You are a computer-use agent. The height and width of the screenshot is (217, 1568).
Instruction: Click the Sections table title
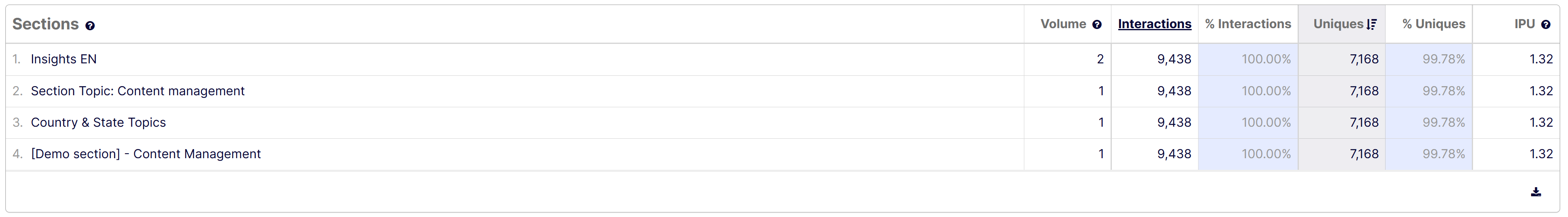click(46, 24)
